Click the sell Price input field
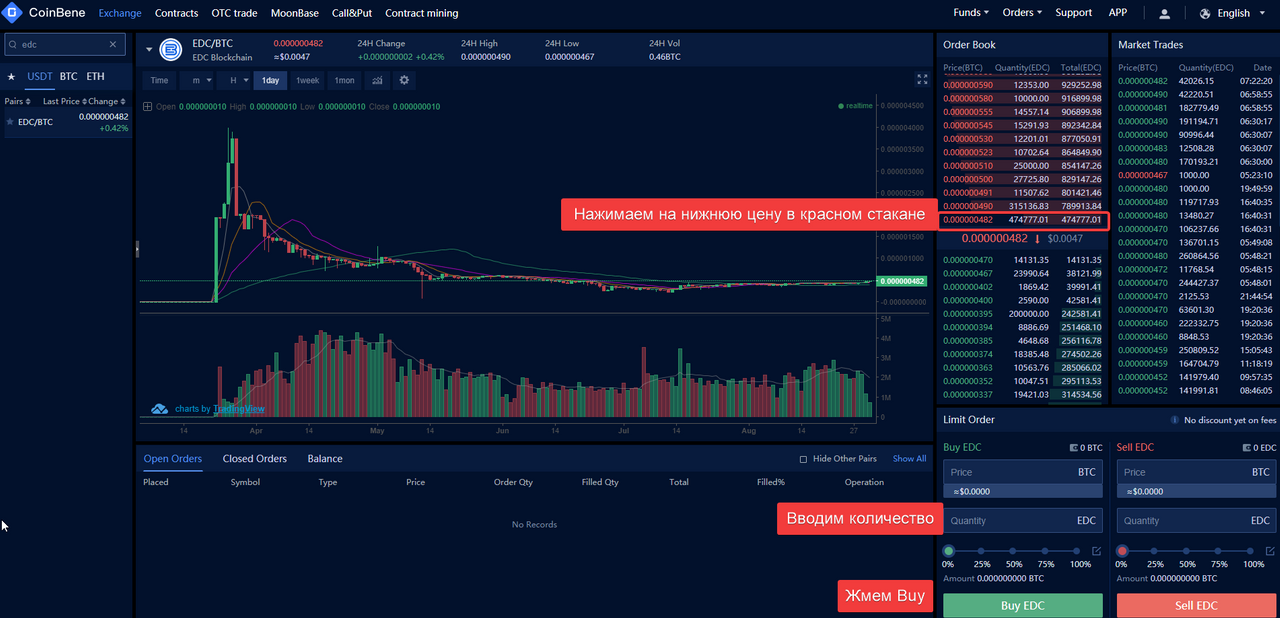 [1196, 472]
